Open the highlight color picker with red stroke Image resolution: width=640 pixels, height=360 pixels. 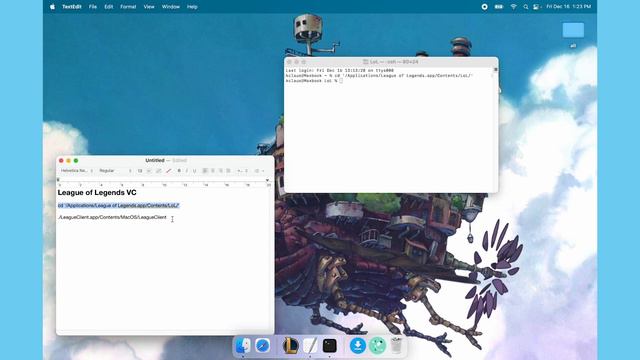pyautogui.click(x=168, y=171)
